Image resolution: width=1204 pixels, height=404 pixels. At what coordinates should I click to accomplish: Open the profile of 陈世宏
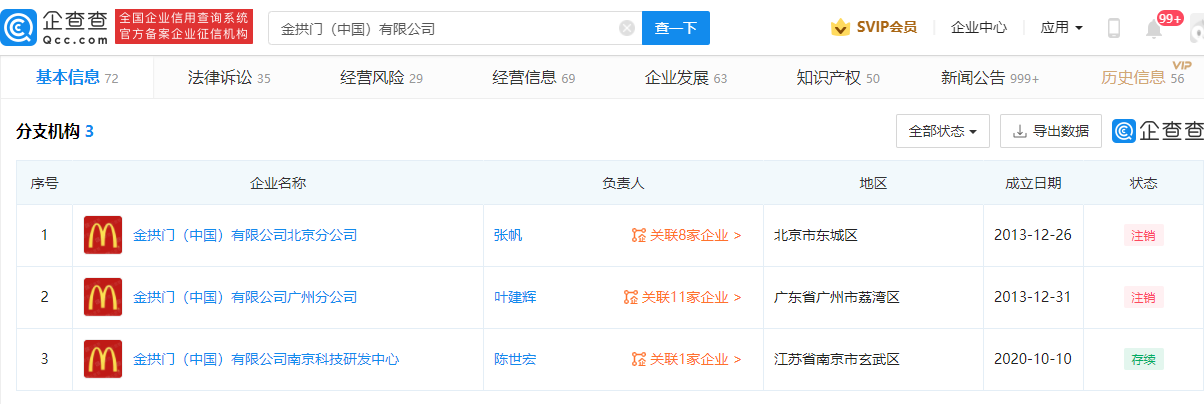[x=515, y=359]
